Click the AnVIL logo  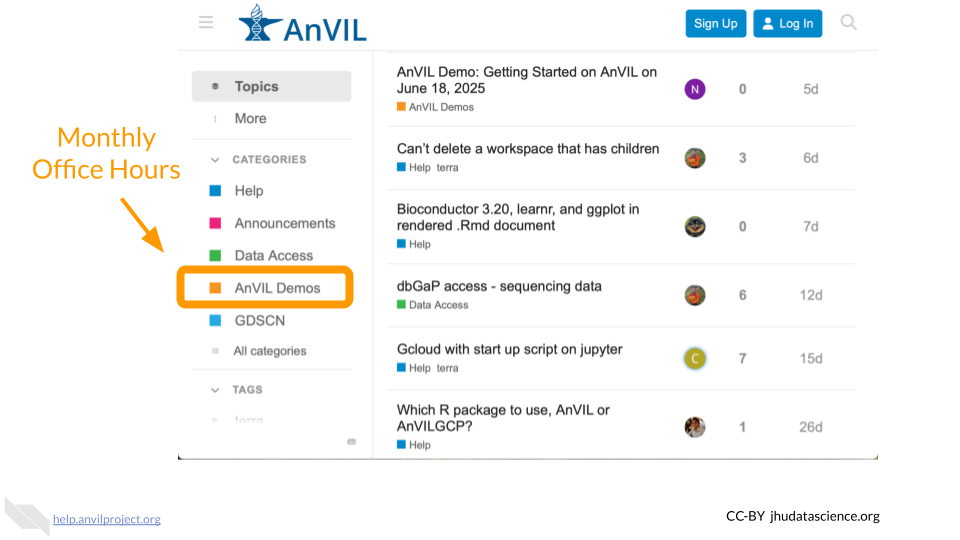pos(302,24)
